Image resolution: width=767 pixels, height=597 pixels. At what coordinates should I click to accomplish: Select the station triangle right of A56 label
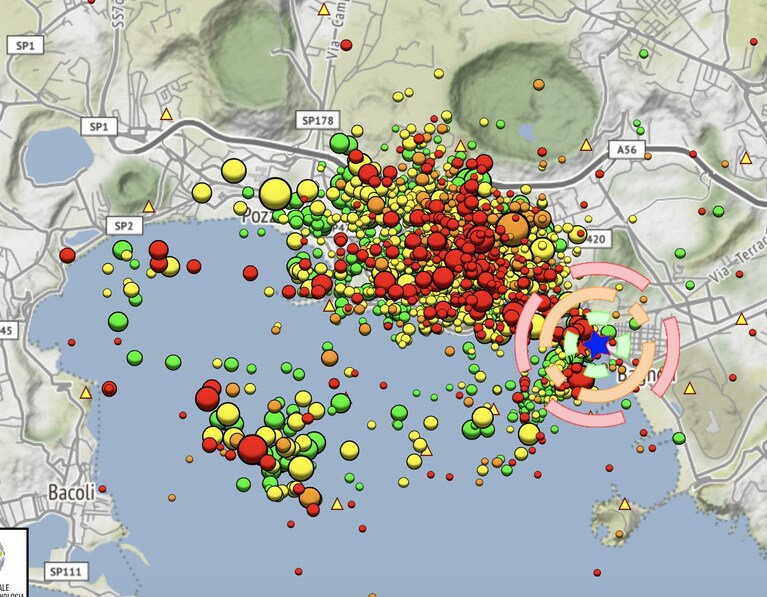click(746, 158)
